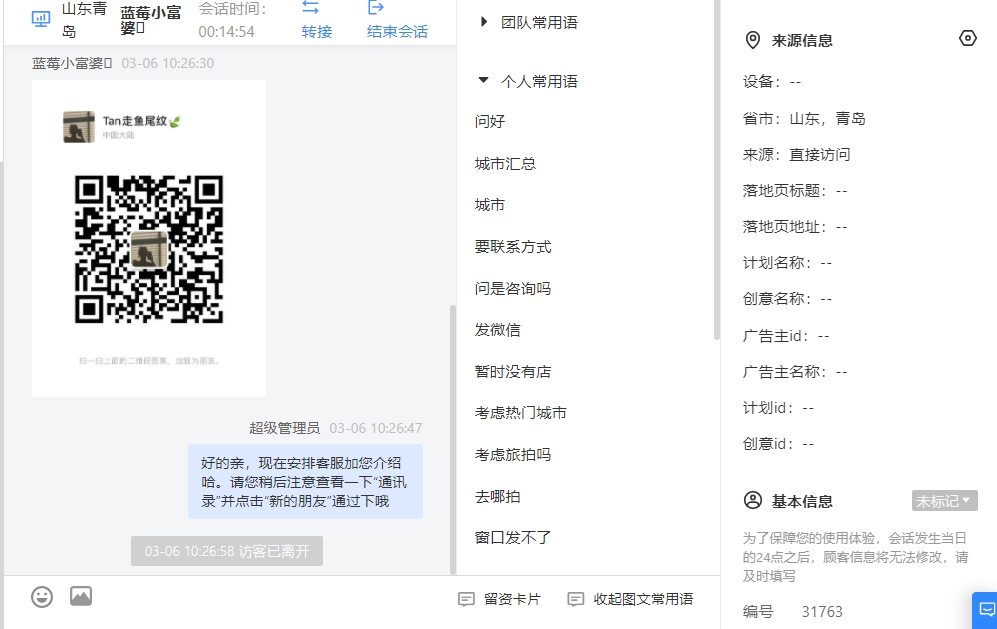Click the 创意名称 row
The height and width of the screenshot is (629, 997).
point(787,299)
